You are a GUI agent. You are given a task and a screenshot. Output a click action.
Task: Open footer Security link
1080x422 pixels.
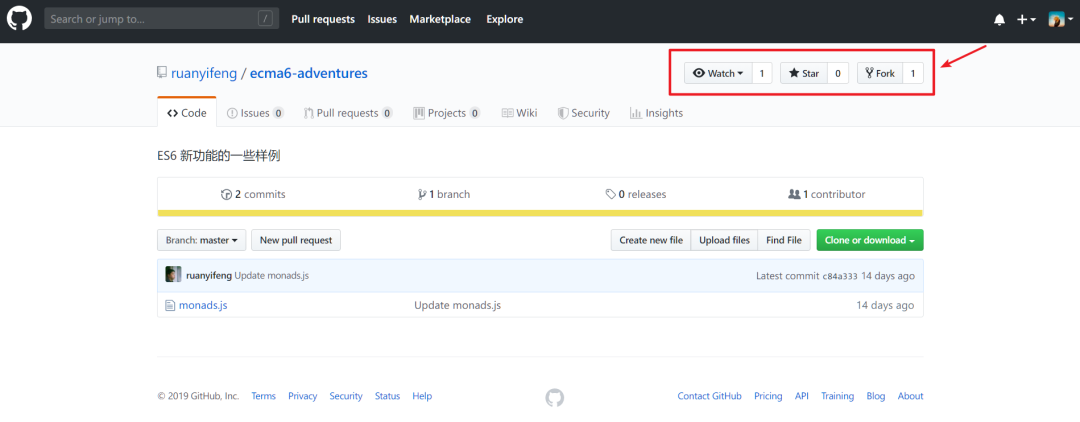[x=346, y=396]
